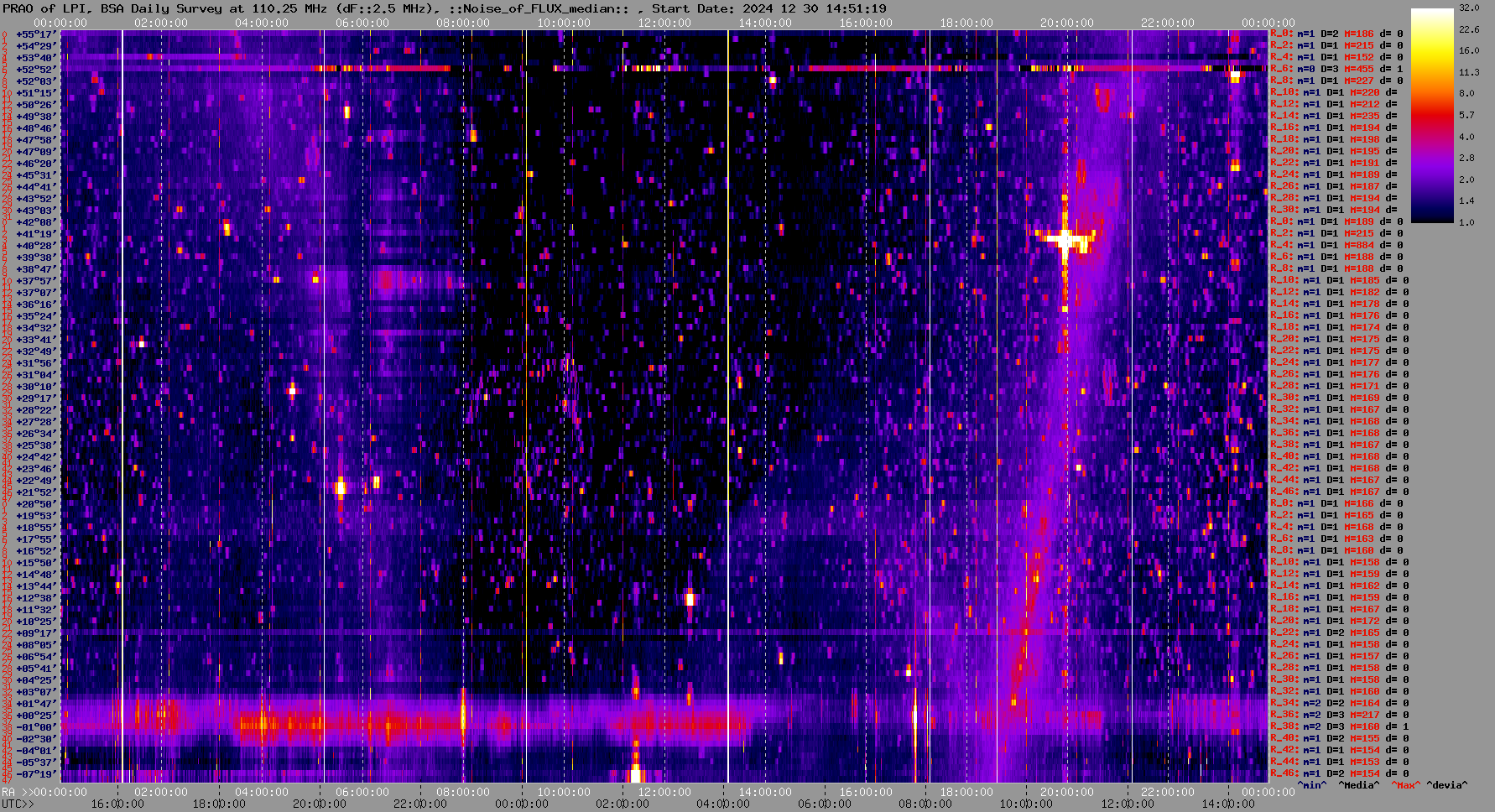Click the 32.0 color scale value

click(x=1468, y=8)
